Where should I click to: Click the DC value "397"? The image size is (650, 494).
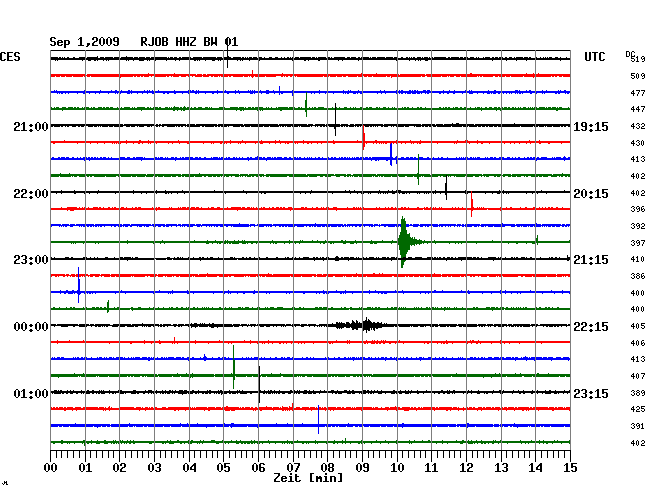(x=638, y=243)
